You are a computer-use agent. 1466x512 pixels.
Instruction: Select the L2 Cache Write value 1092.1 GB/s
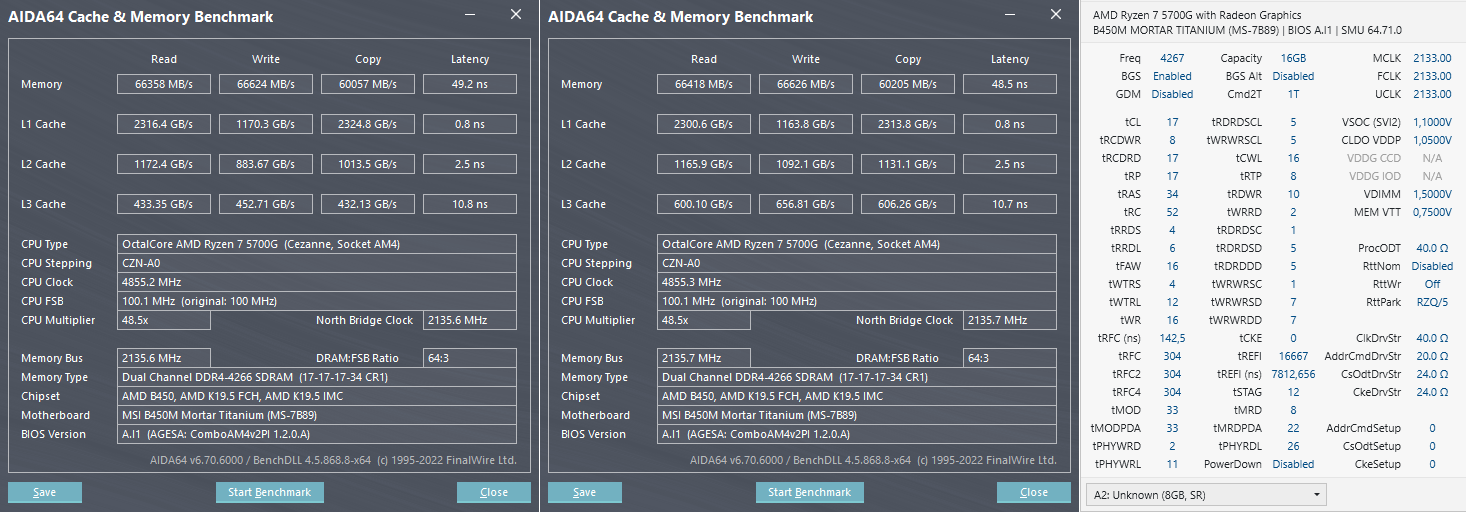pyautogui.click(x=806, y=164)
